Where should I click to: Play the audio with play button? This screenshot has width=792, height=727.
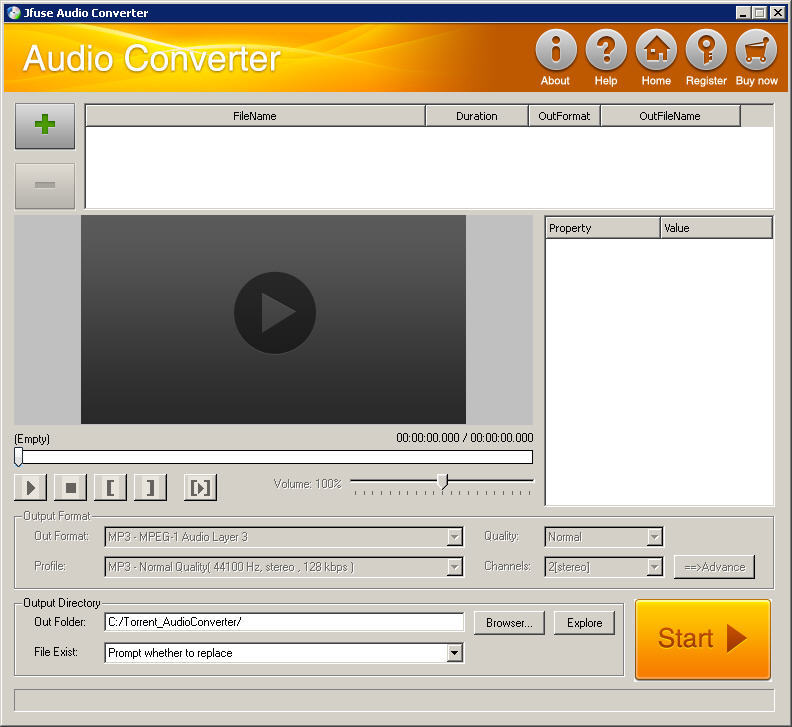tap(30, 488)
